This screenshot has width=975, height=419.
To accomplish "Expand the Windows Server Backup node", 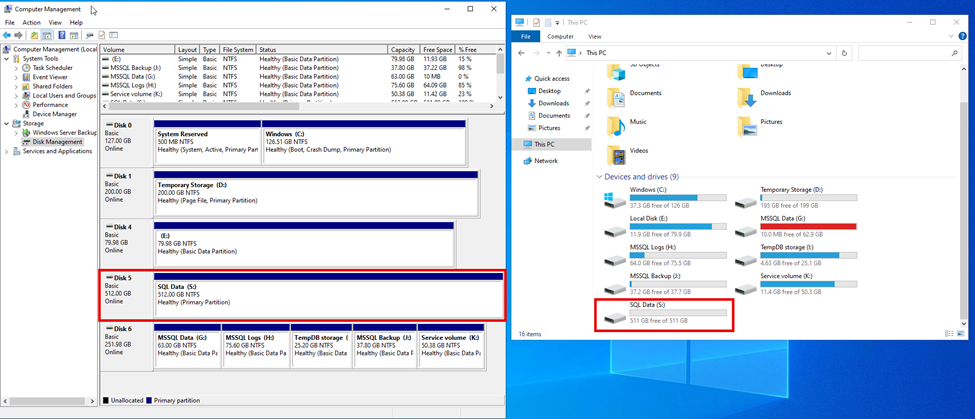I will point(17,132).
